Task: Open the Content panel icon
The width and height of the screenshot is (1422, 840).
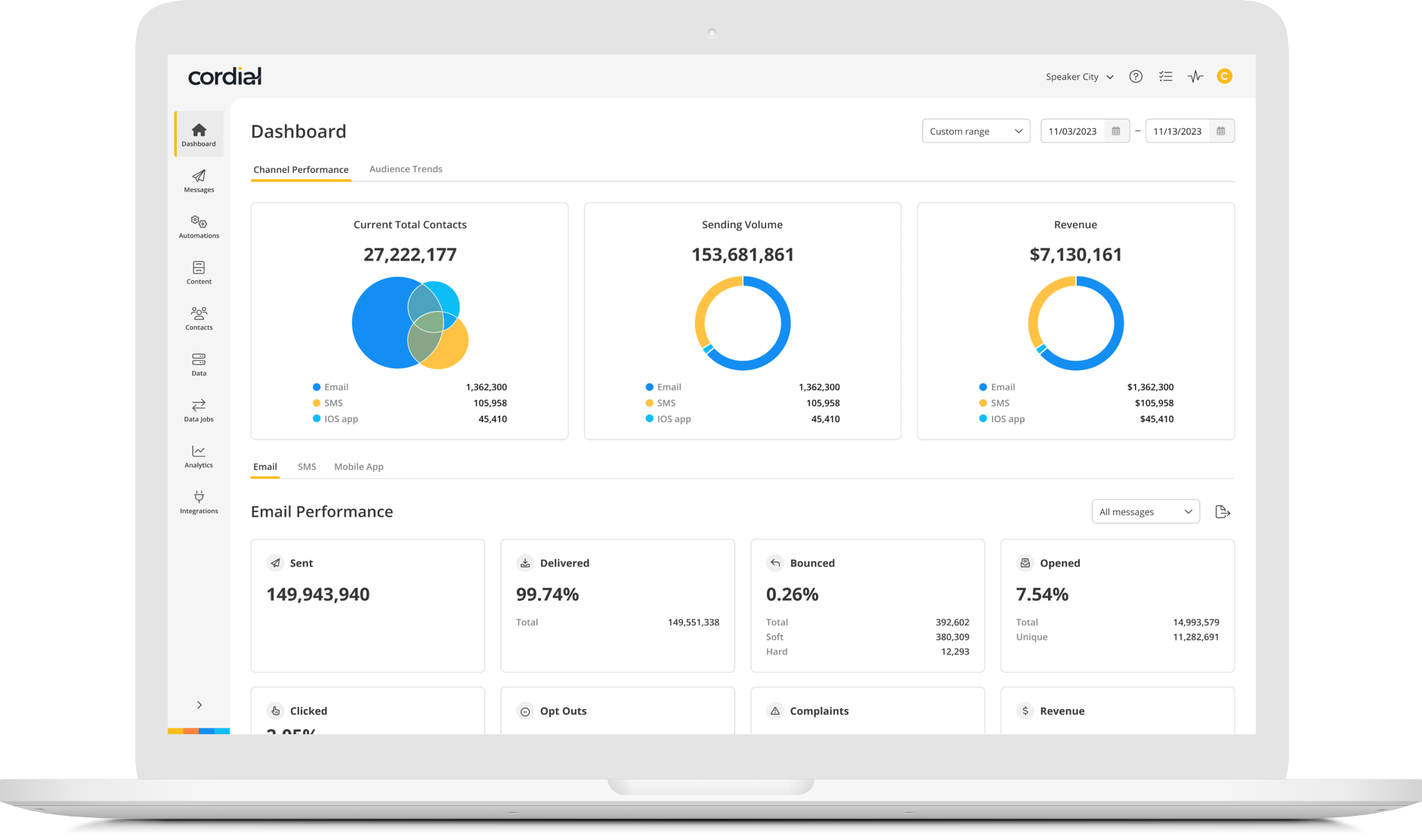Action: pyautogui.click(x=199, y=273)
